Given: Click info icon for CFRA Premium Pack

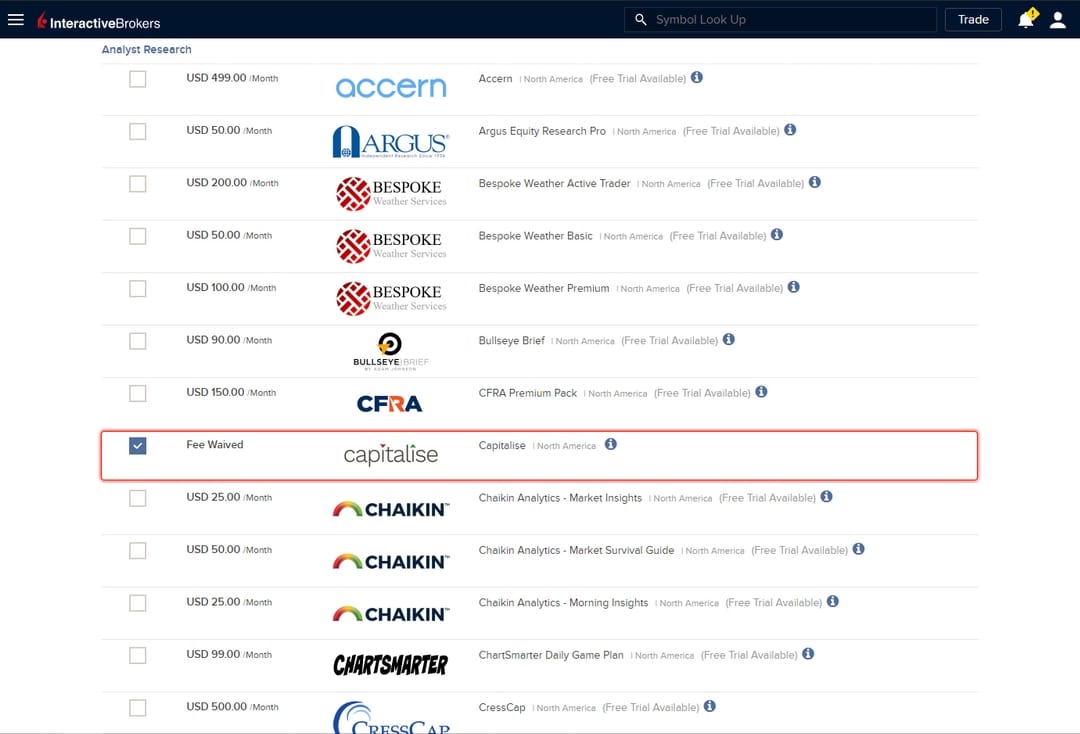Looking at the screenshot, I should pos(761,392).
